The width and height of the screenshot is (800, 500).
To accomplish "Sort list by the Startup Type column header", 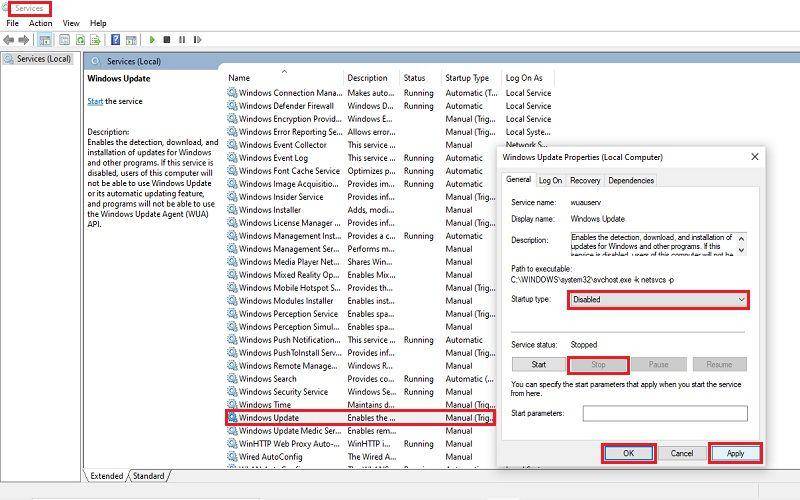I will [471, 78].
